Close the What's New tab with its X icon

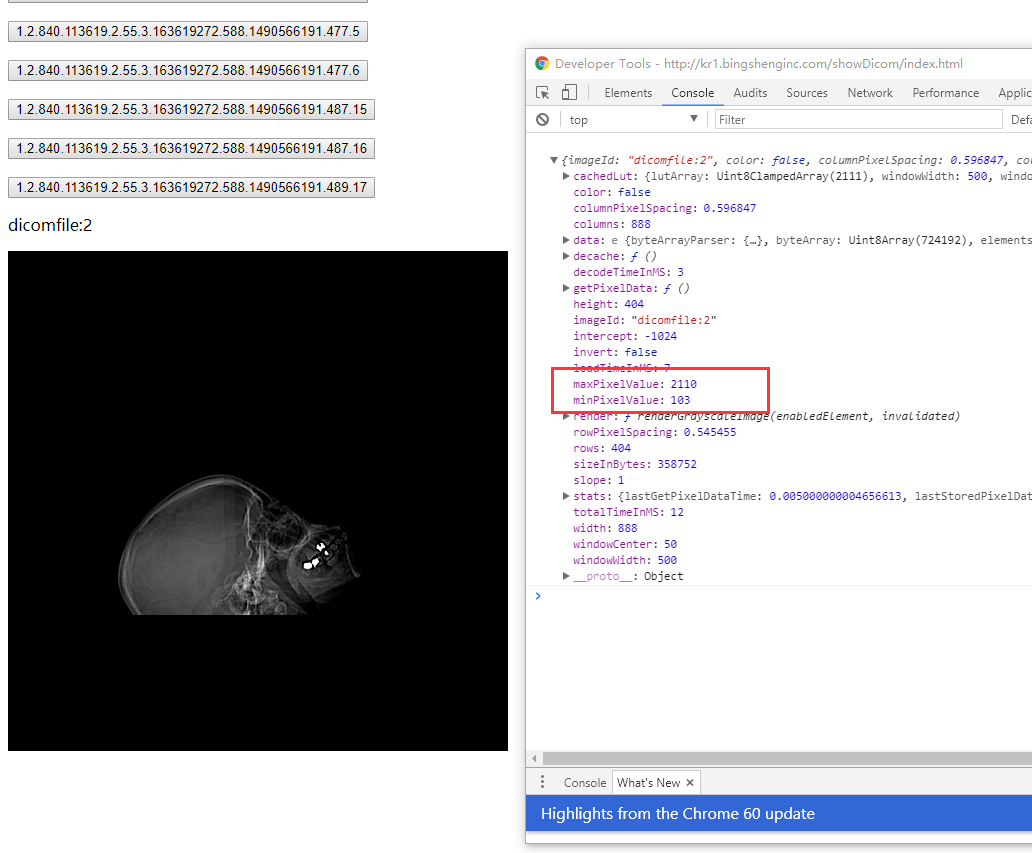(689, 782)
